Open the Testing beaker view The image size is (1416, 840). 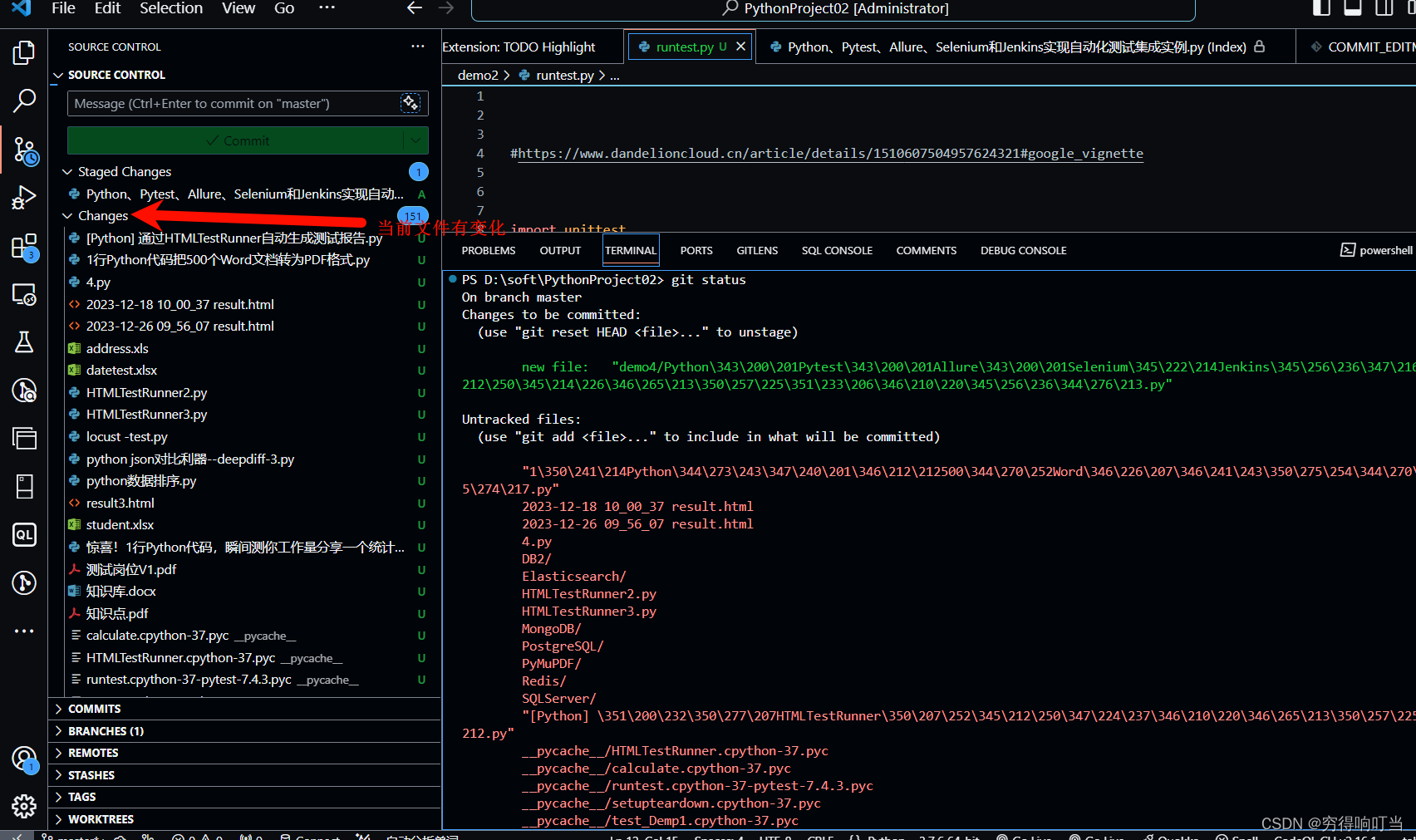(23, 341)
